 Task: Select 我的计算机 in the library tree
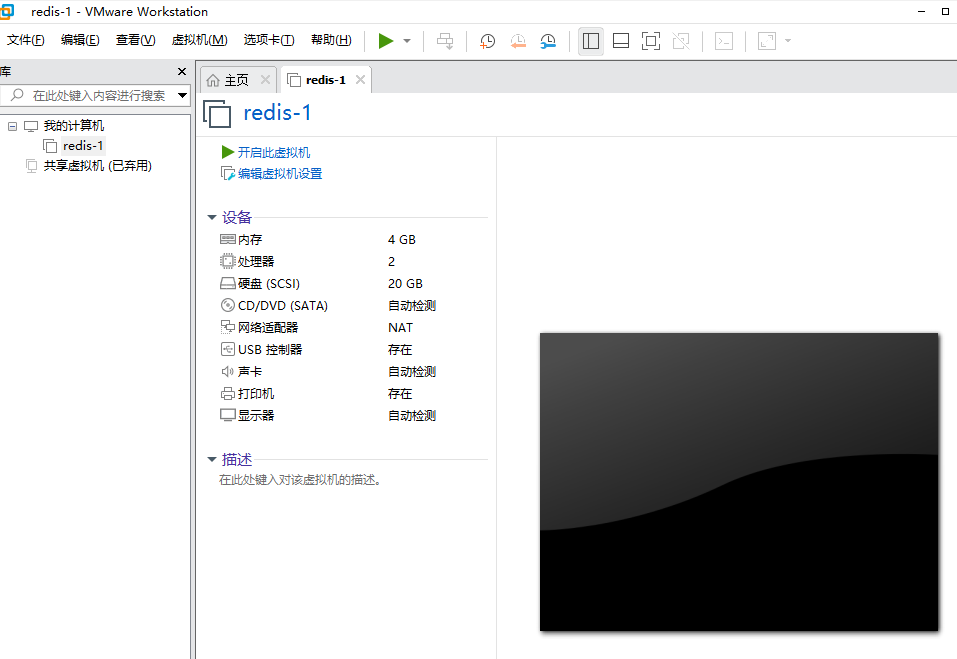(x=74, y=126)
